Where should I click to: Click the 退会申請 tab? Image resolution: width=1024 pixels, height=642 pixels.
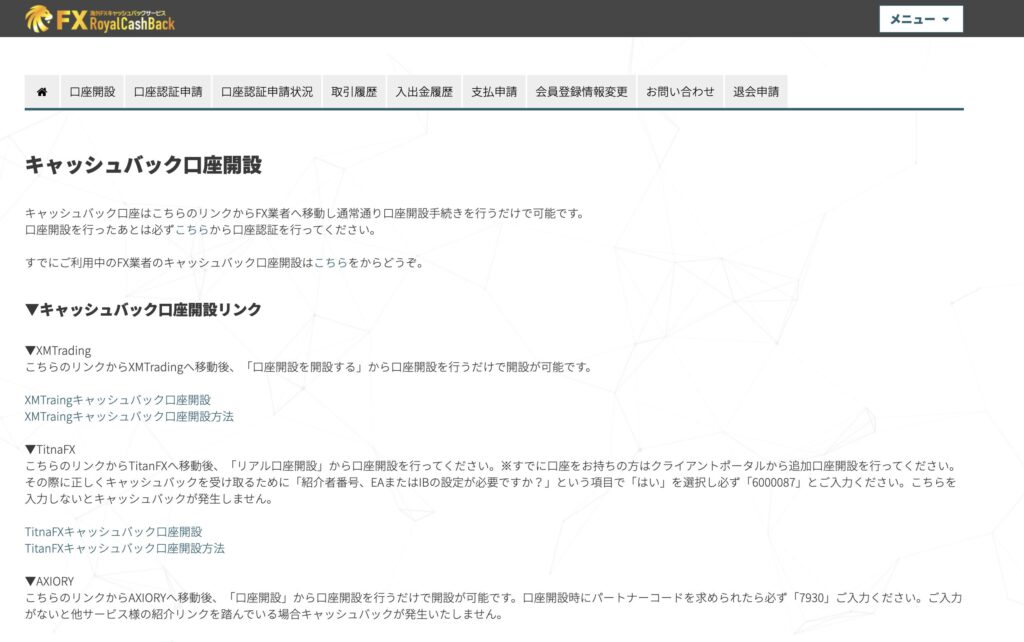[756, 92]
